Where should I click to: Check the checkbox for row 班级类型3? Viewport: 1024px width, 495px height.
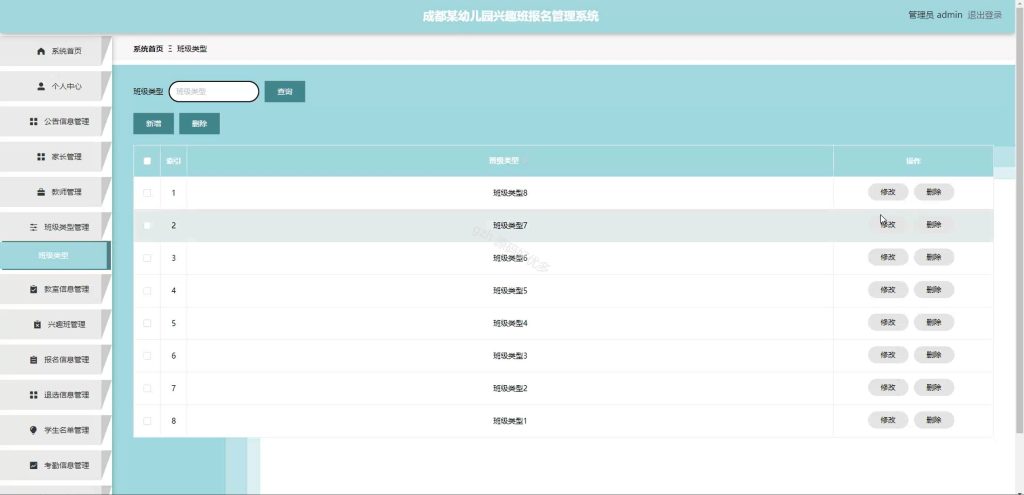point(147,356)
